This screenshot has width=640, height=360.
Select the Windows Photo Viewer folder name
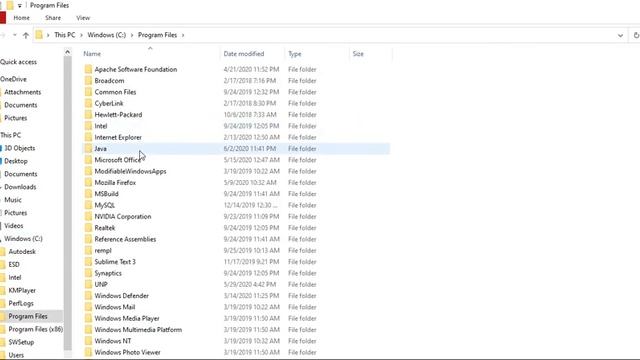coord(127,352)
